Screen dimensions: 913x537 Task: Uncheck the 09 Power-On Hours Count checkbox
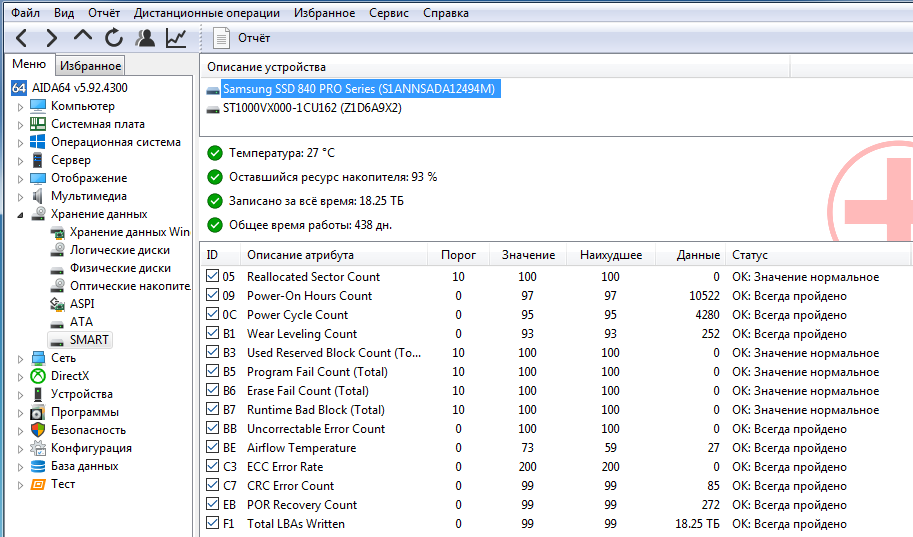coord(213,295)
